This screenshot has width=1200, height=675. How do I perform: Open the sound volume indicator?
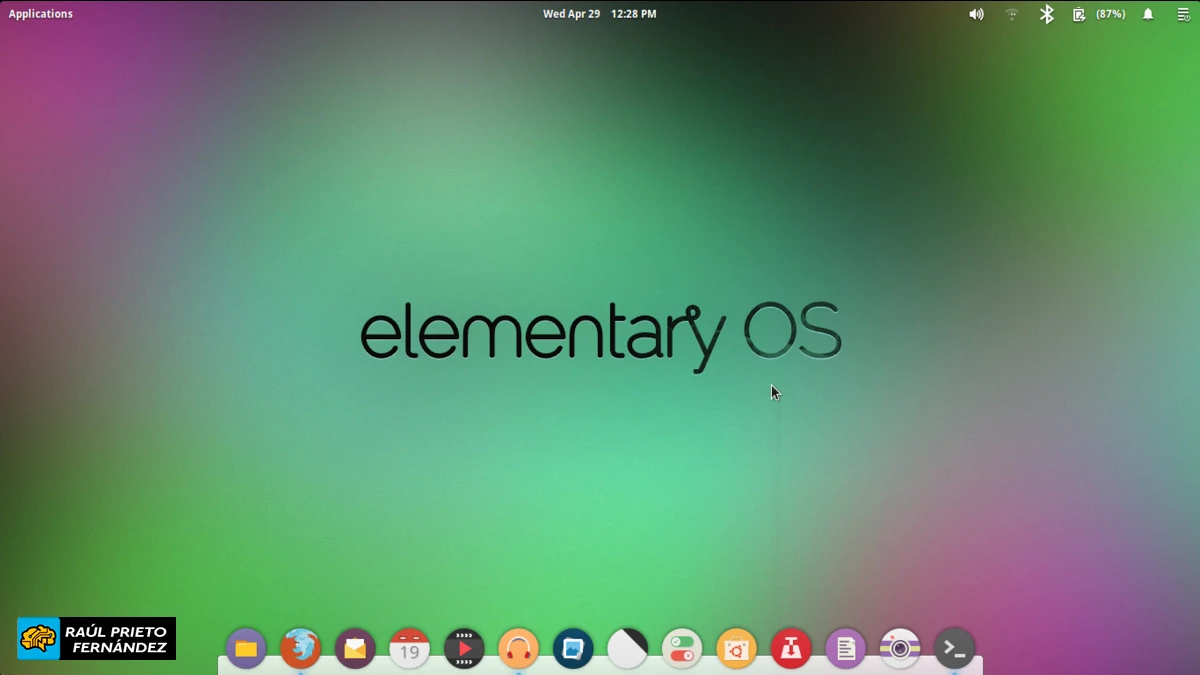coord(976,14)
